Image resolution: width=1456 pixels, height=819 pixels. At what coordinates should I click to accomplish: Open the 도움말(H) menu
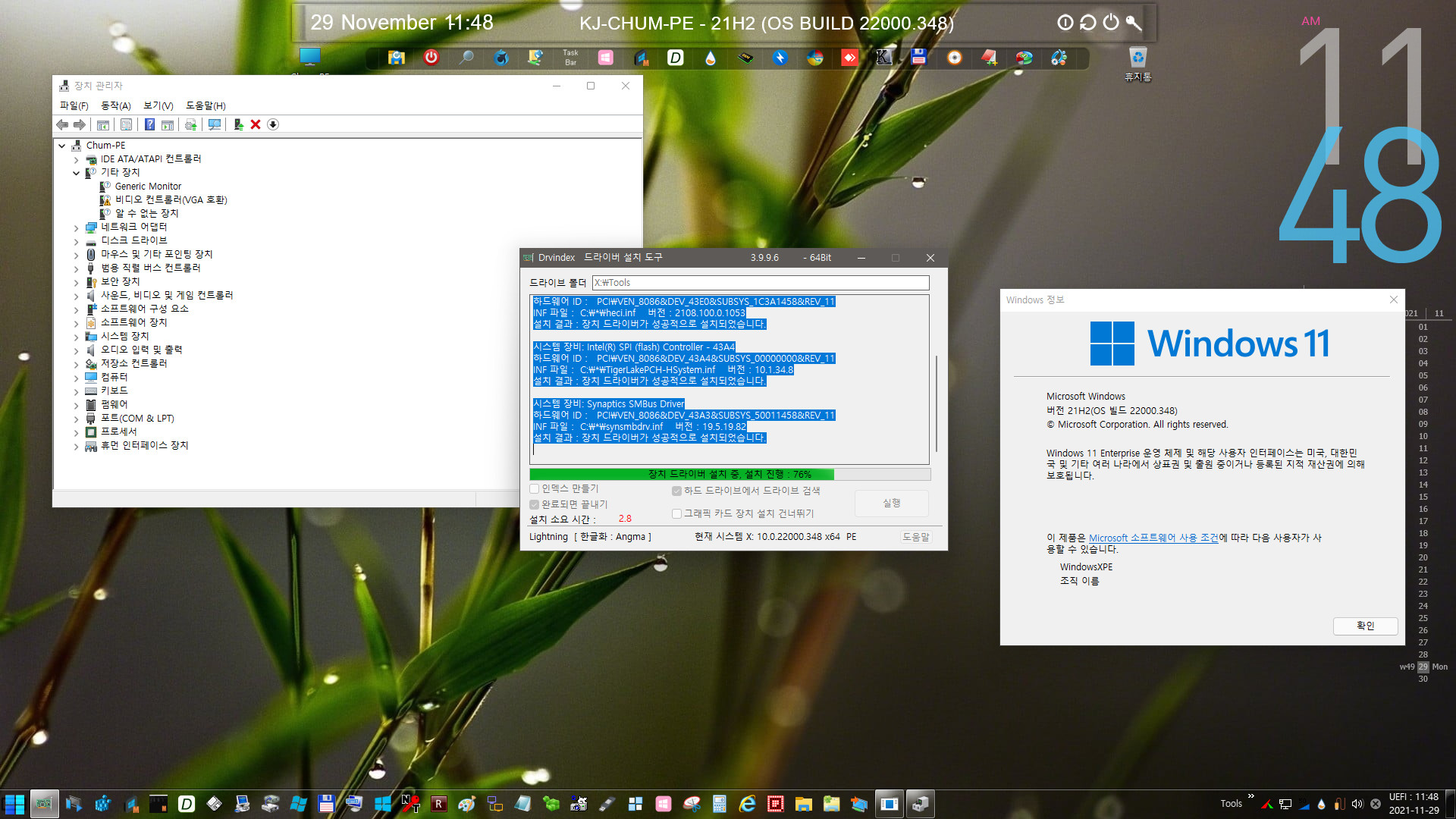206,105
